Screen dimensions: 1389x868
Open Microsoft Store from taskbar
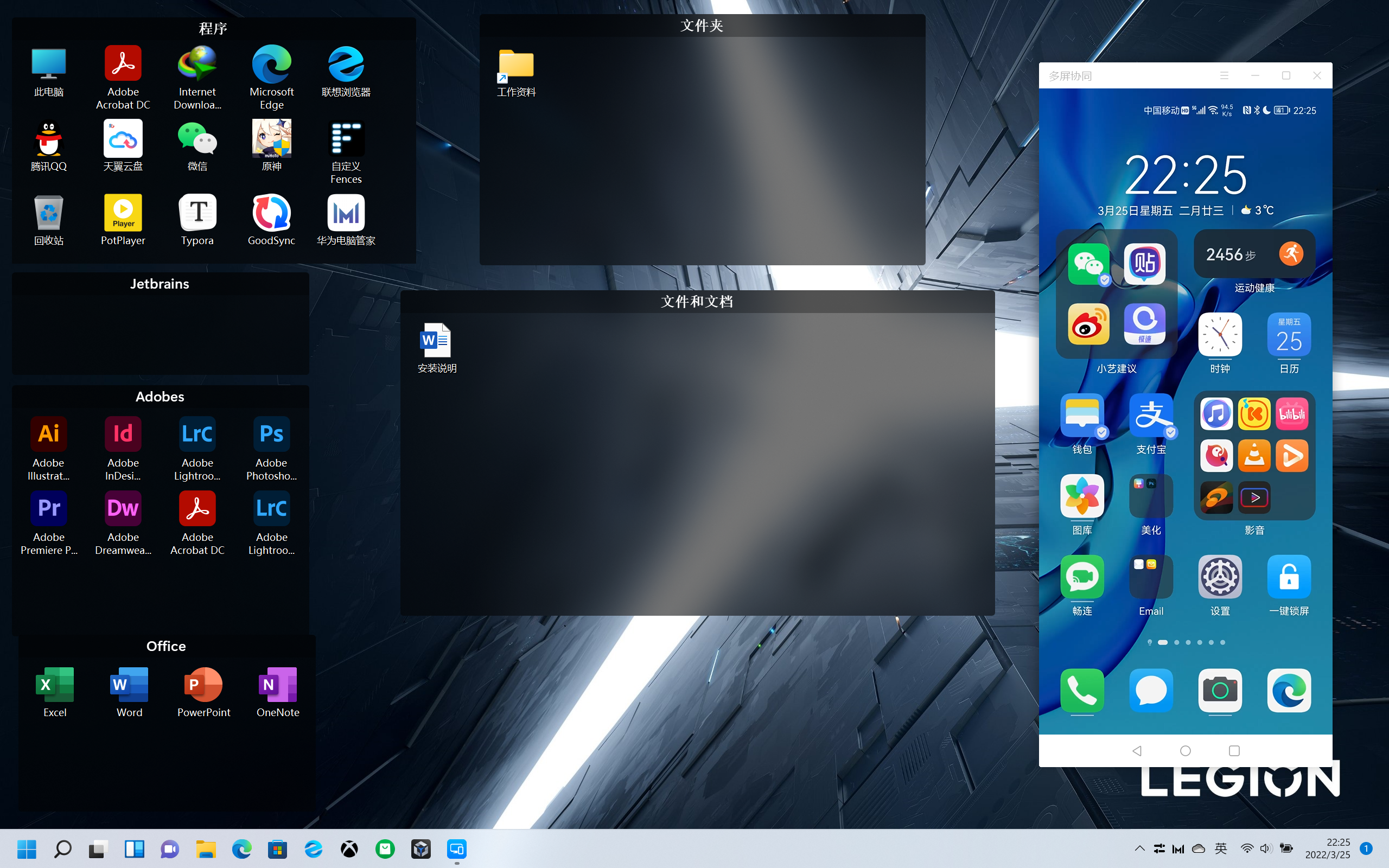coord(277,849)
